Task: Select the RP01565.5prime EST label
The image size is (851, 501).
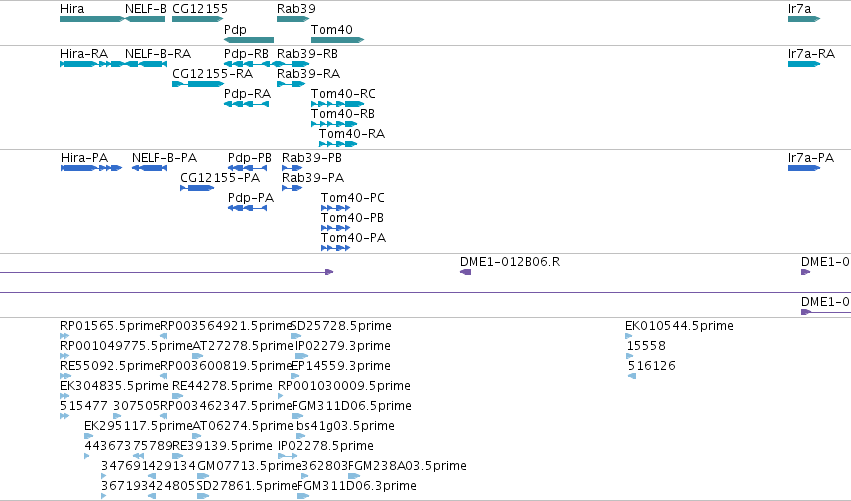Action: [x=110, y=326]
